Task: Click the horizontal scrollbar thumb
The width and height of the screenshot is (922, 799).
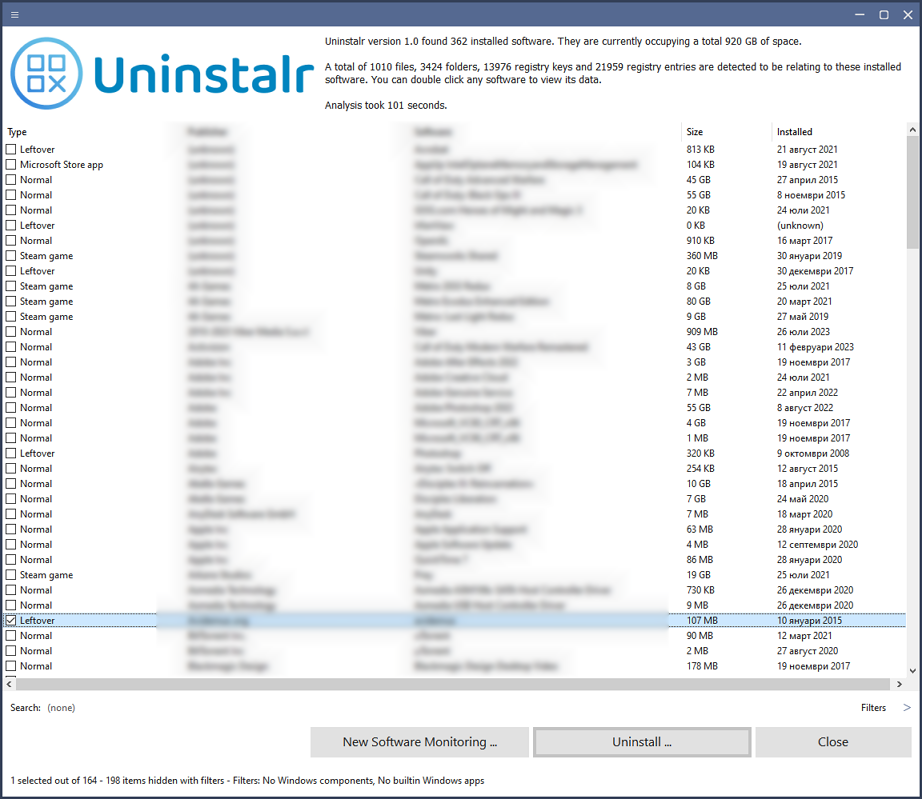Action: [453, 684]
